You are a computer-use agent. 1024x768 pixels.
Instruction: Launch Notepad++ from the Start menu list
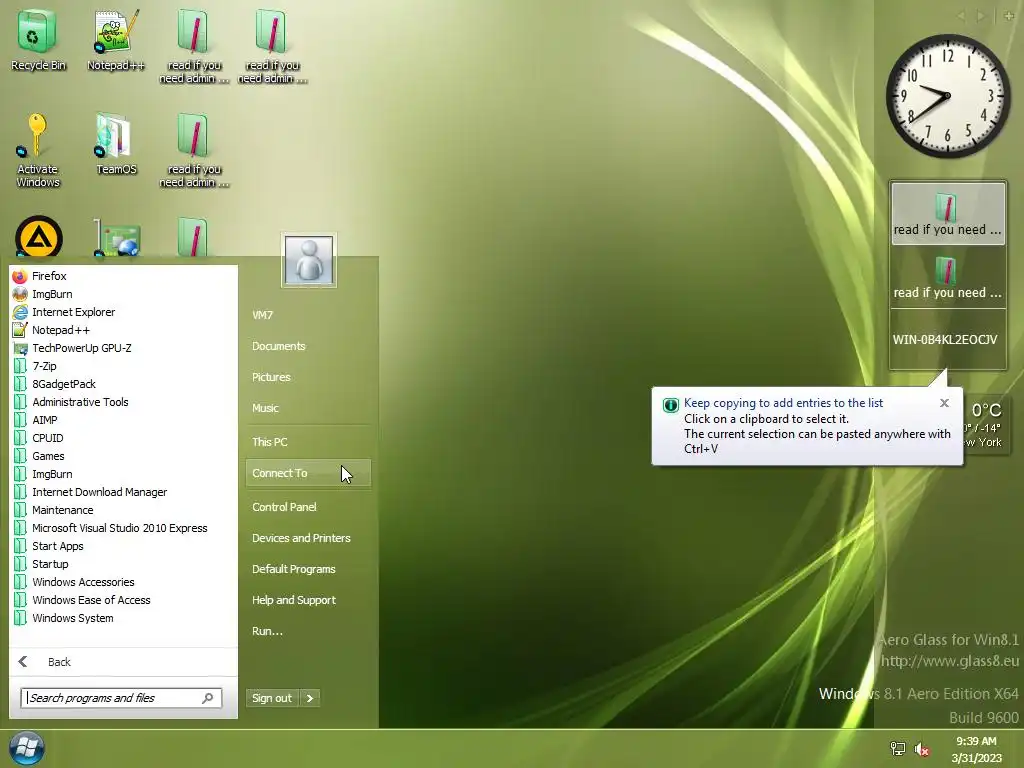pos(61,330)
